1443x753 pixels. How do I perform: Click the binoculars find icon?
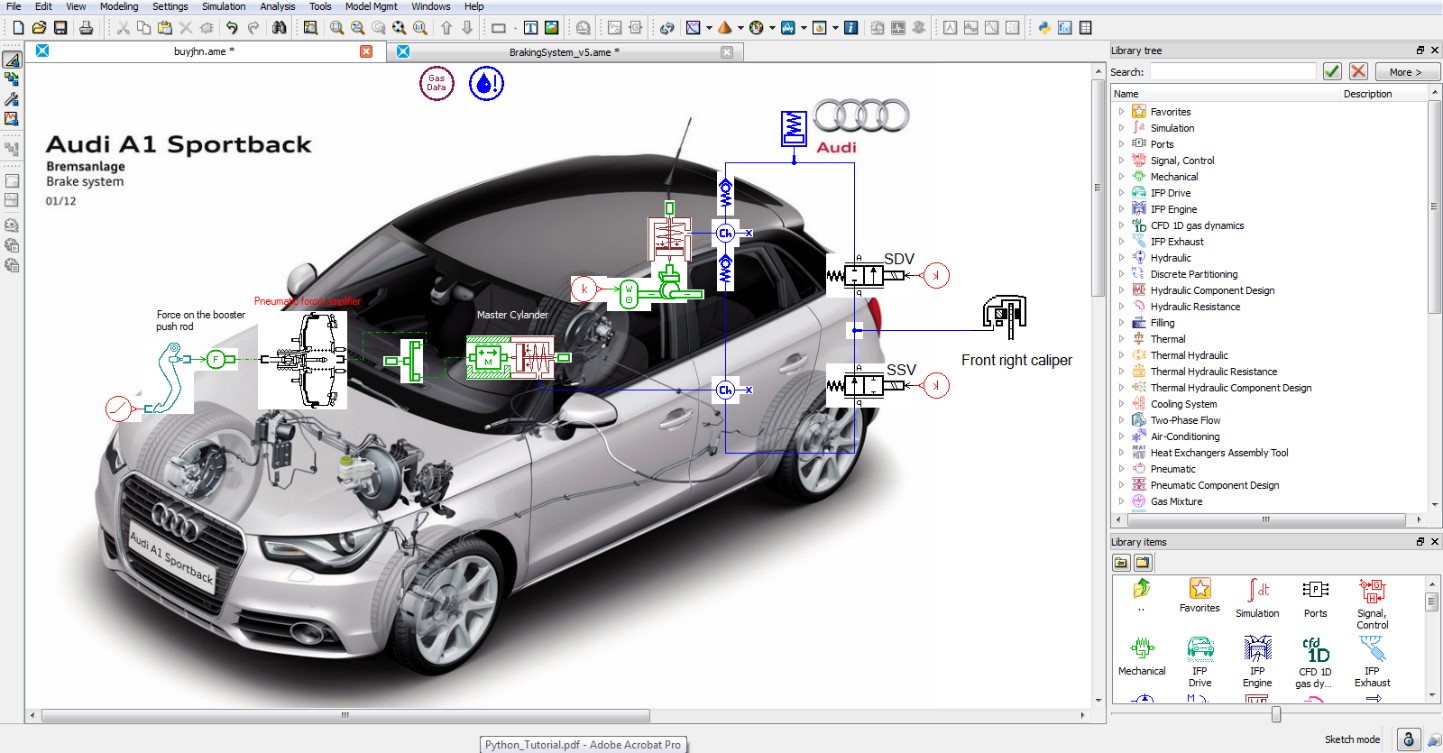pyautogui.click(x=279, y=28)
